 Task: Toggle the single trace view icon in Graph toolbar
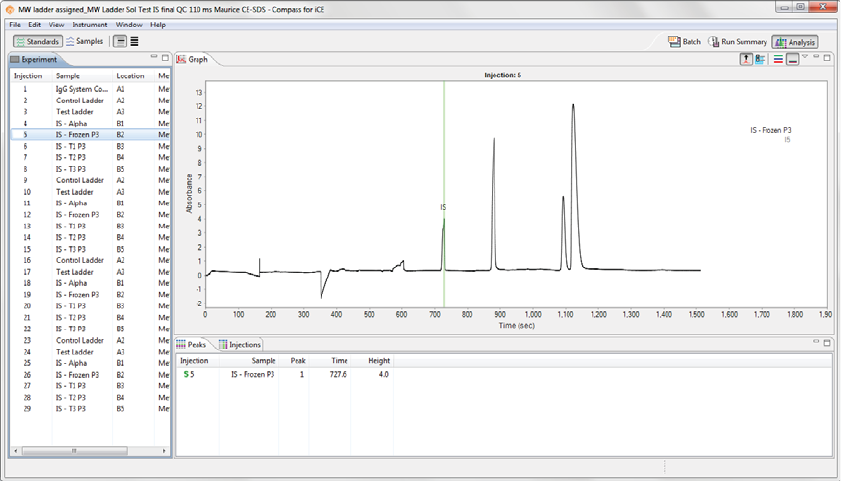(x=792, y=60)
